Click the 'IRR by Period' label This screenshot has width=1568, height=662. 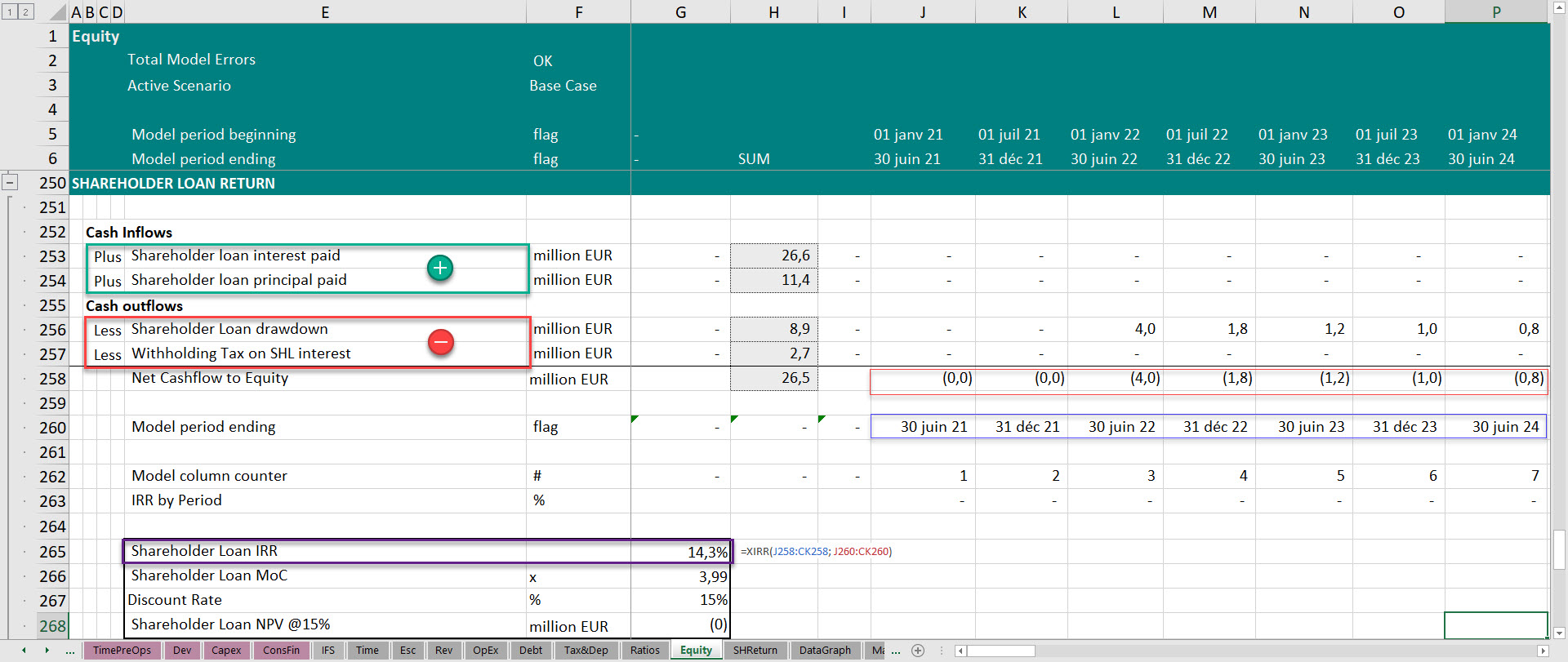pos(176,500)
